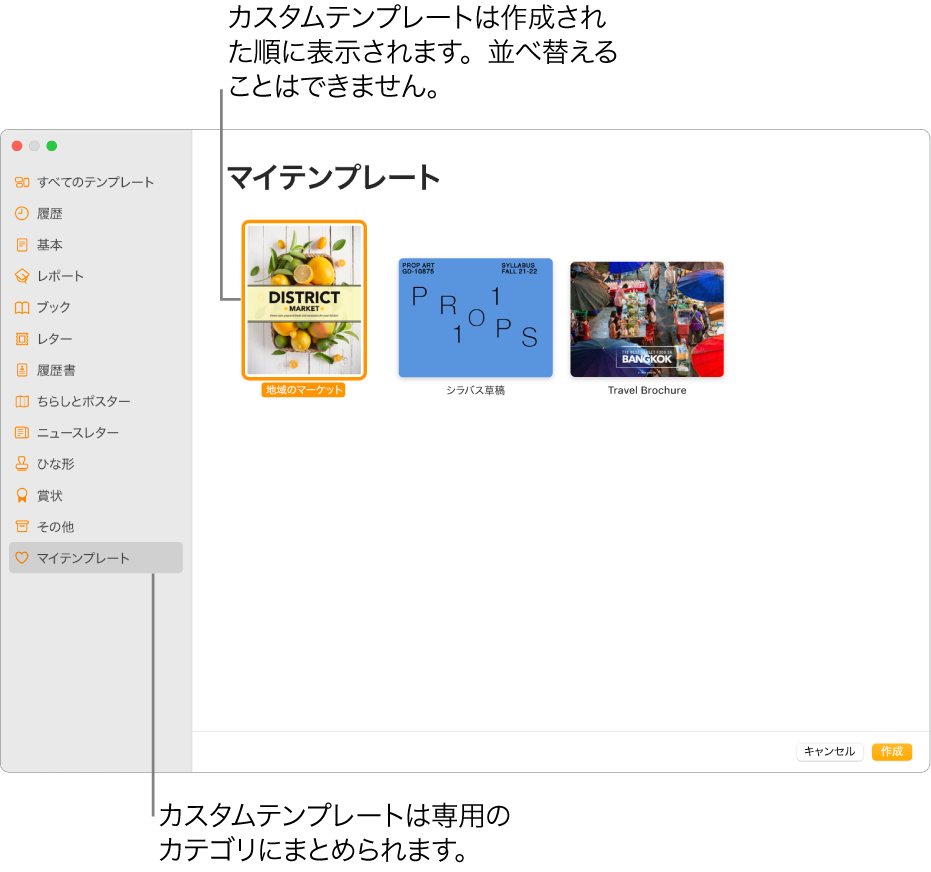Image resolution: width=931 pixels, height=872 pixels.
Task: Pick the Bangkok Travel Brochure thumbnail
Action: 647,319
